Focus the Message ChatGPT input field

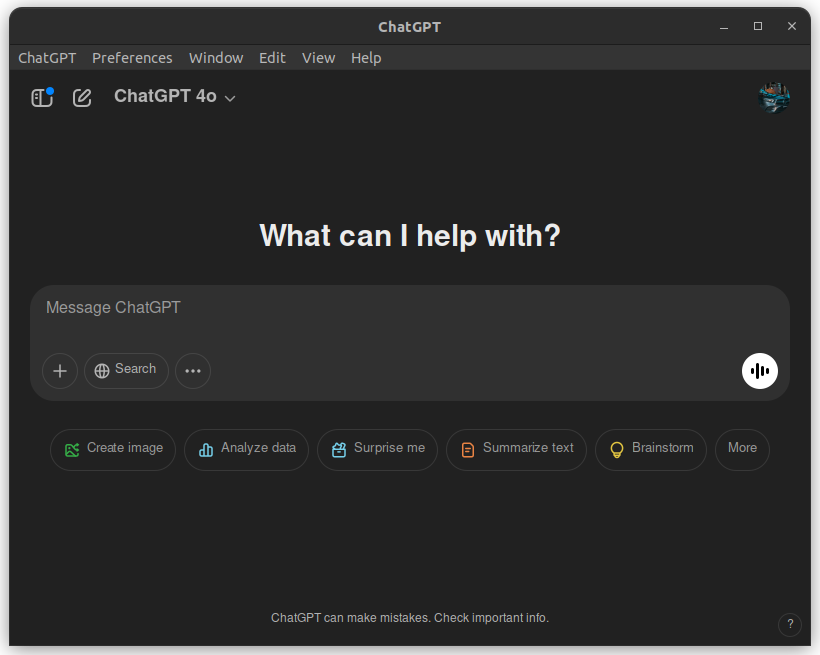(410, 308)
